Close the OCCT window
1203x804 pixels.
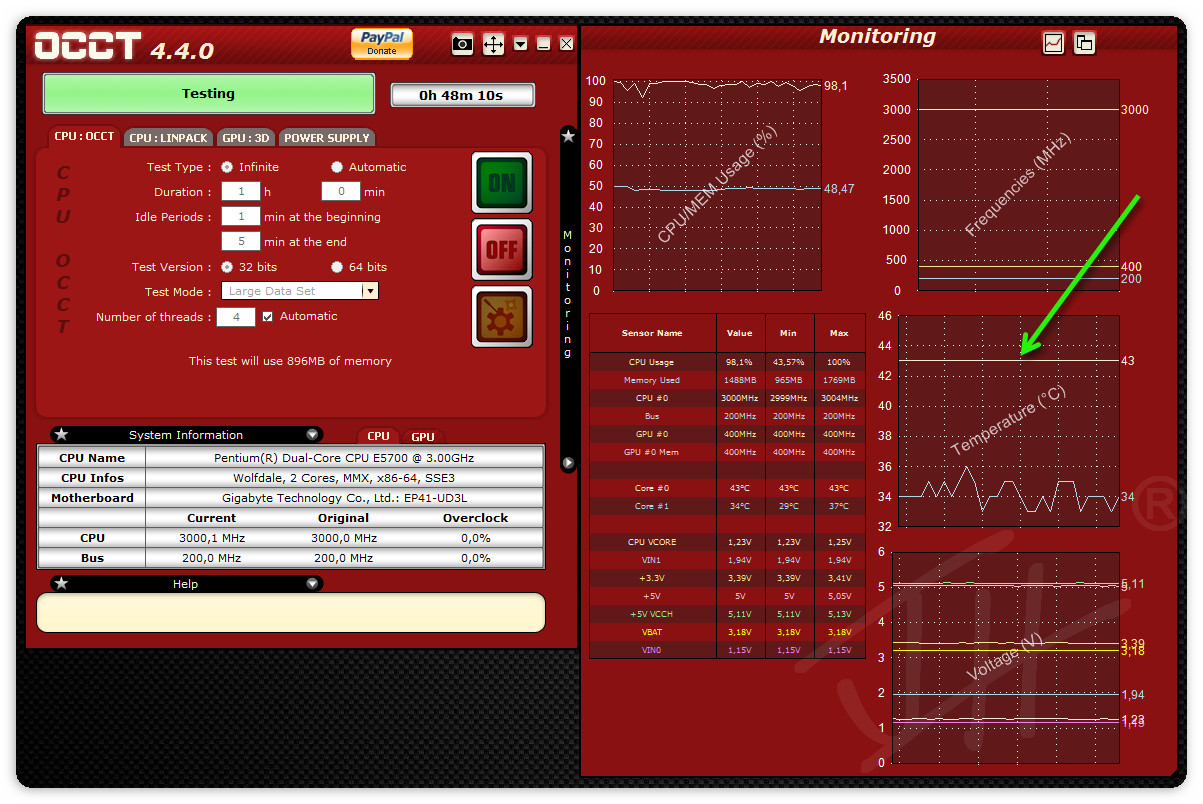pyautogui.click(x=567, y=44)
